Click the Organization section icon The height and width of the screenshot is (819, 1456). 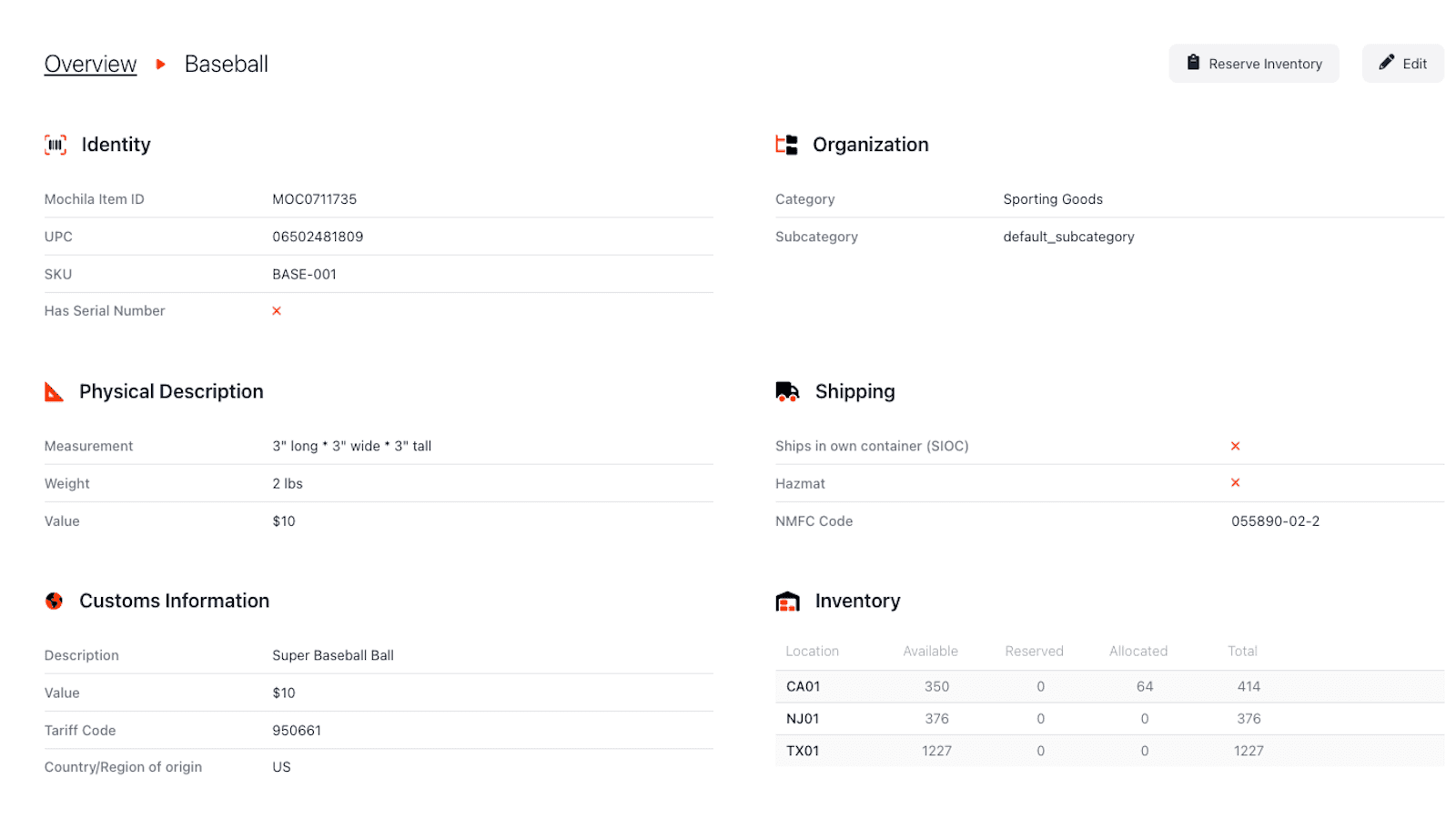pyautogui.click(x=786, y=144)
